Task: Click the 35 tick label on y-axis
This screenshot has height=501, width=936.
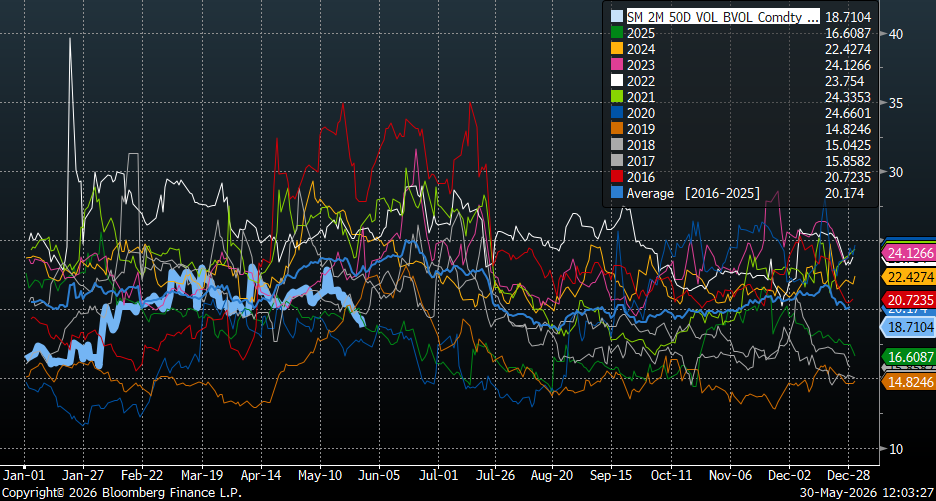Action: click(894, 103)
